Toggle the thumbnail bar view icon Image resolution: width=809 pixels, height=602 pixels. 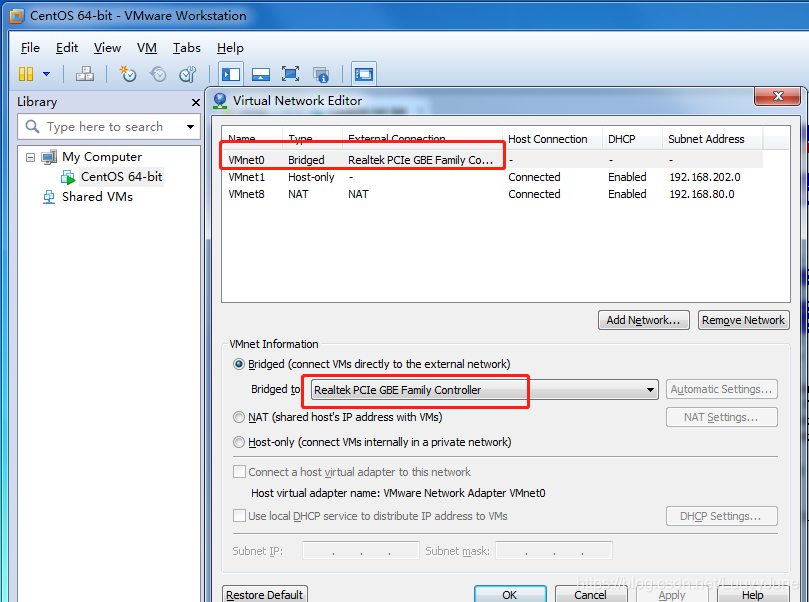tap(261, 74)
